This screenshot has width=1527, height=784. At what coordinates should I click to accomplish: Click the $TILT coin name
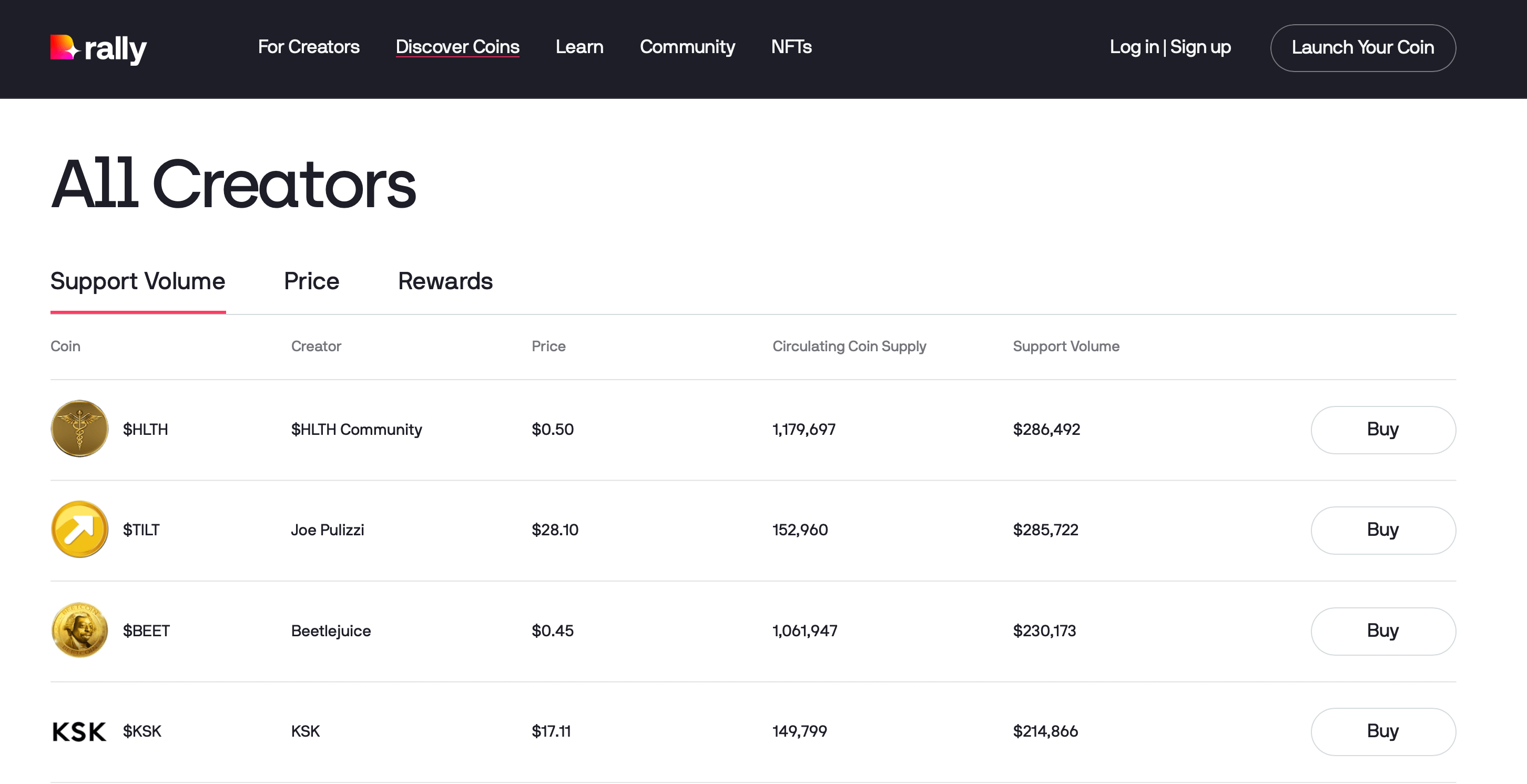(x=141, y=530)
